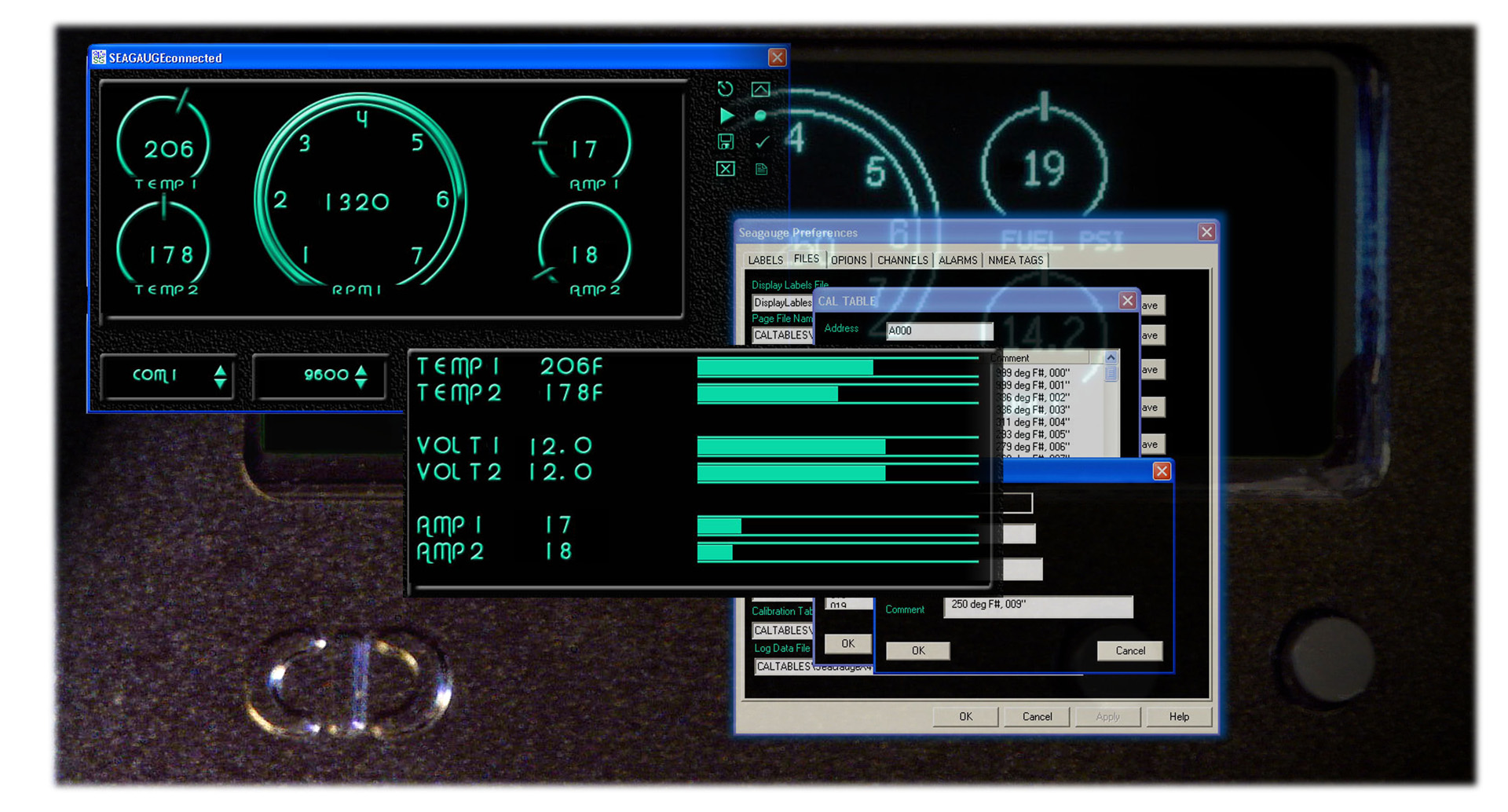Click the boxed up-chevron icon
Viewport: 1508px width, 812px height.
click(x=760, y=90)
